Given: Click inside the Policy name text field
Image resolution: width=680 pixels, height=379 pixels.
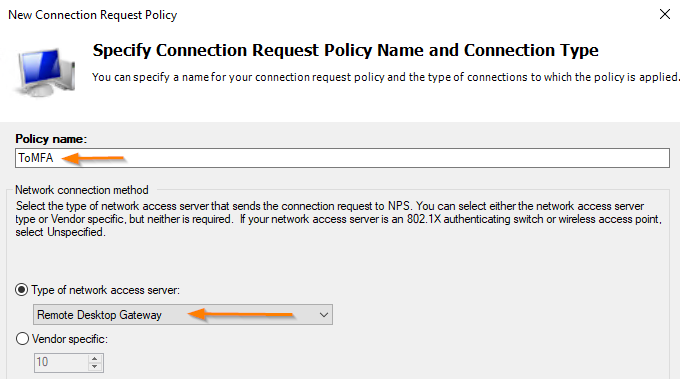Looking at the screenshot, I should (x=342, y=158).
